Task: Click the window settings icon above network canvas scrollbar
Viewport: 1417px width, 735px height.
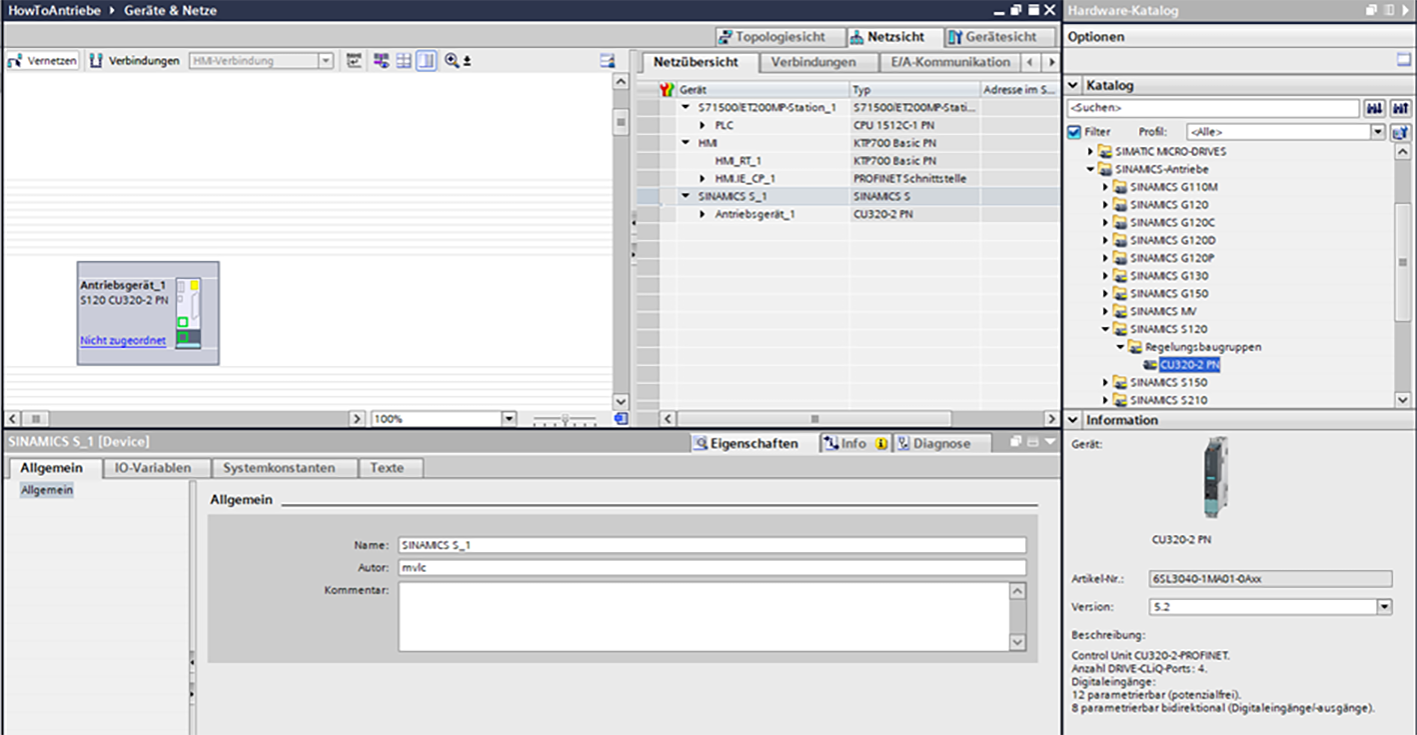Action: coord(607,61)
